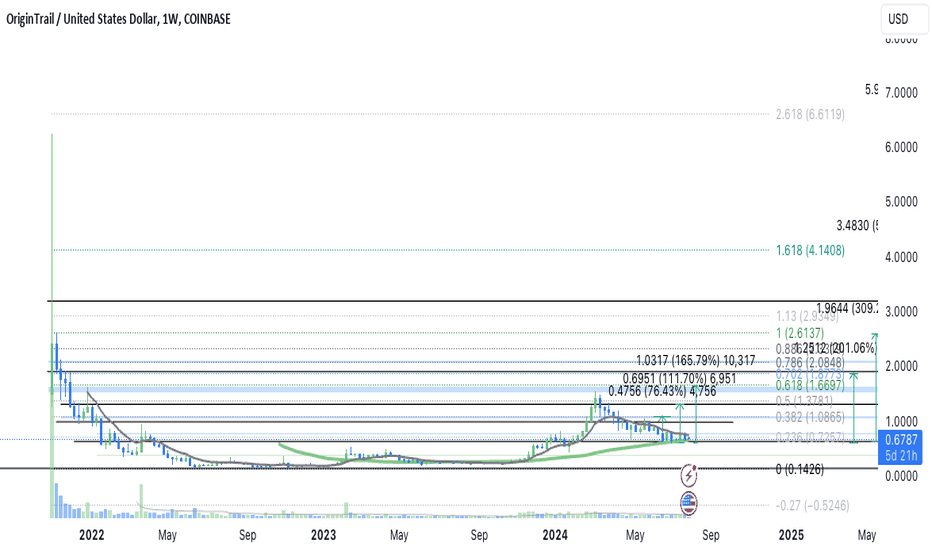Click the 2023 label on the time axis
Image resolution: width=932 pixels, height=550 pixels.
[x=323, y=535]
